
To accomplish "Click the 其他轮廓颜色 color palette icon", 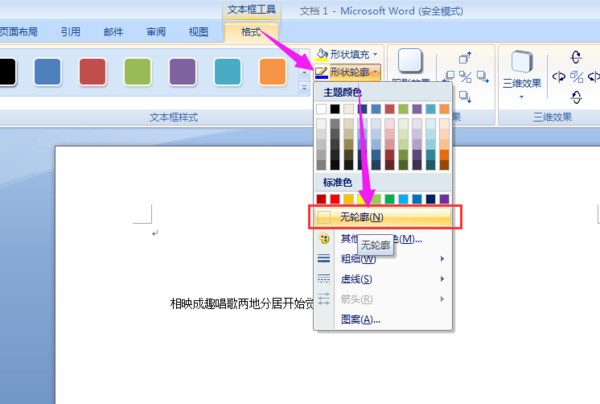I will point(324,239).
